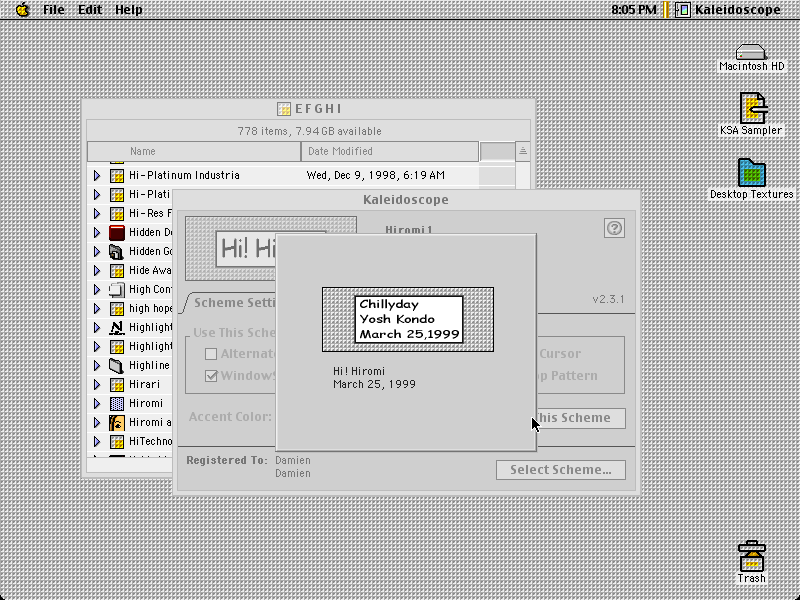Open the Apple menu icon
This screenshot has width=800, height=600.
22,9
